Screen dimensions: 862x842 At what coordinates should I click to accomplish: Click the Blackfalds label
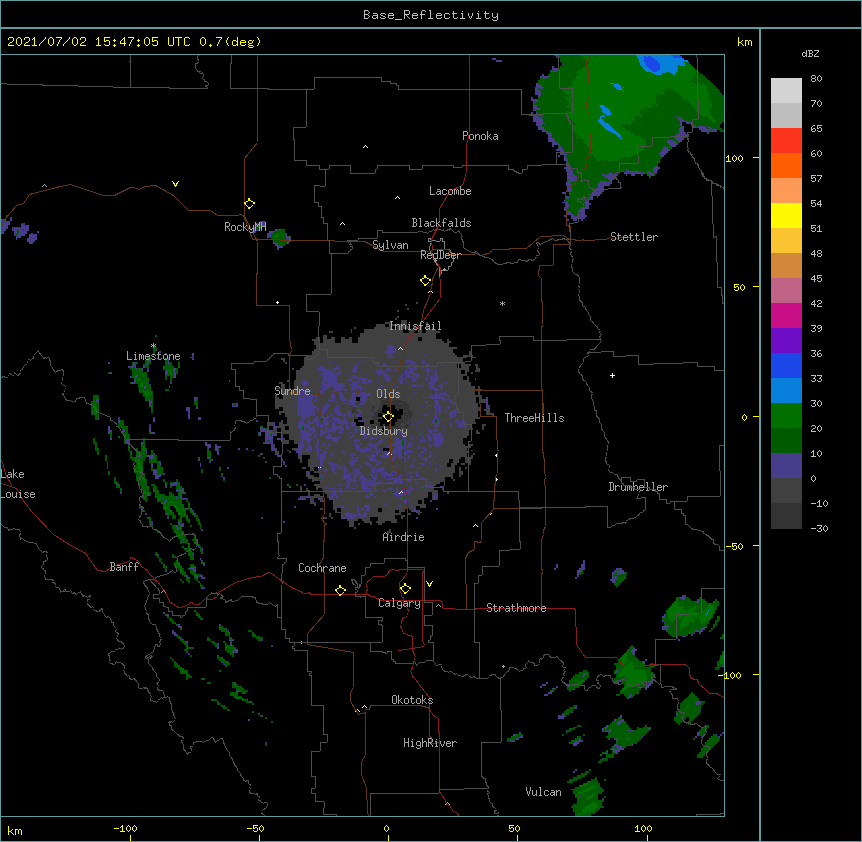(x=441, y=223)
